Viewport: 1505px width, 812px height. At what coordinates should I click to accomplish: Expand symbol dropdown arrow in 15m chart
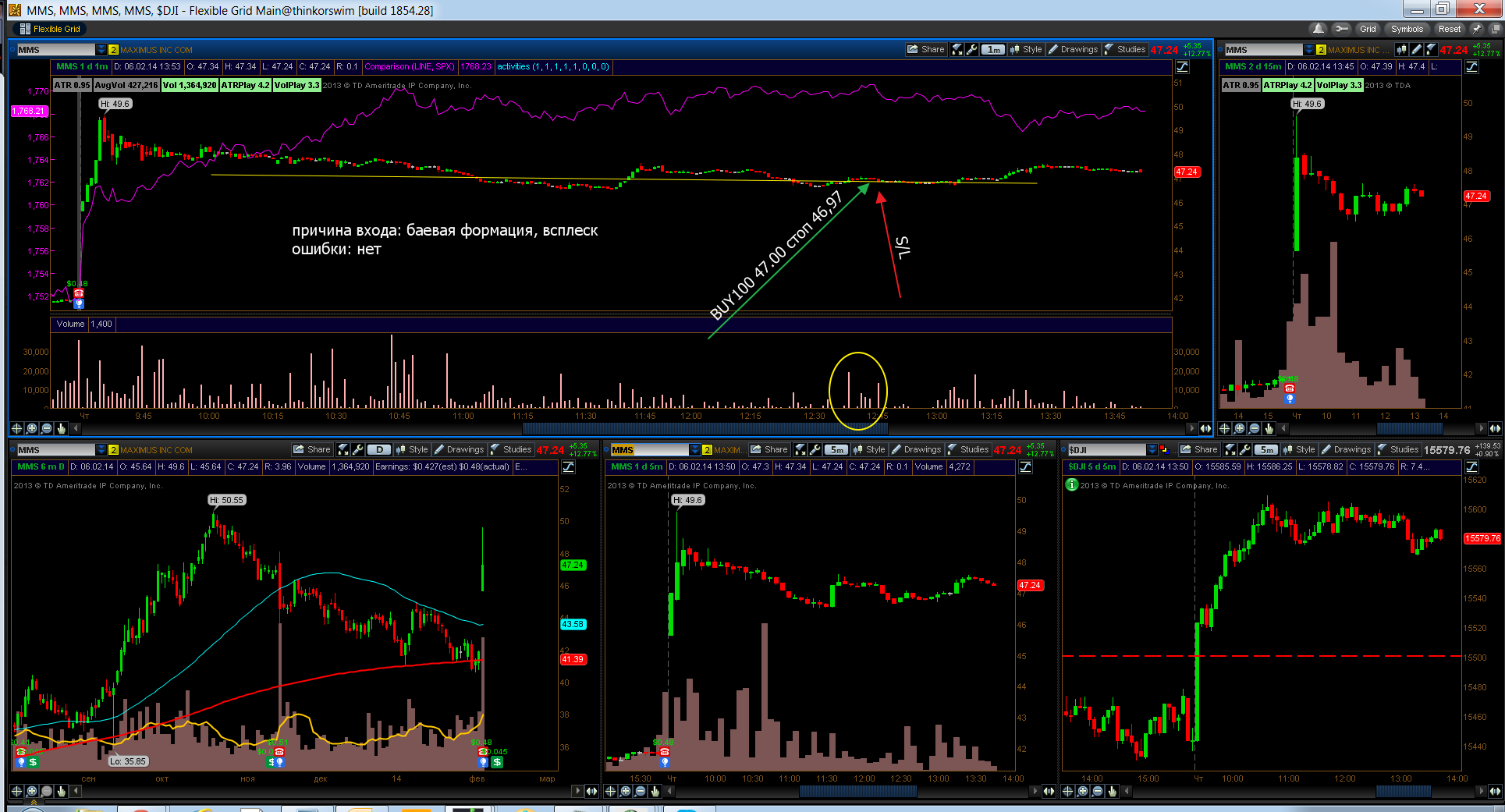(x=1309, y=49)
